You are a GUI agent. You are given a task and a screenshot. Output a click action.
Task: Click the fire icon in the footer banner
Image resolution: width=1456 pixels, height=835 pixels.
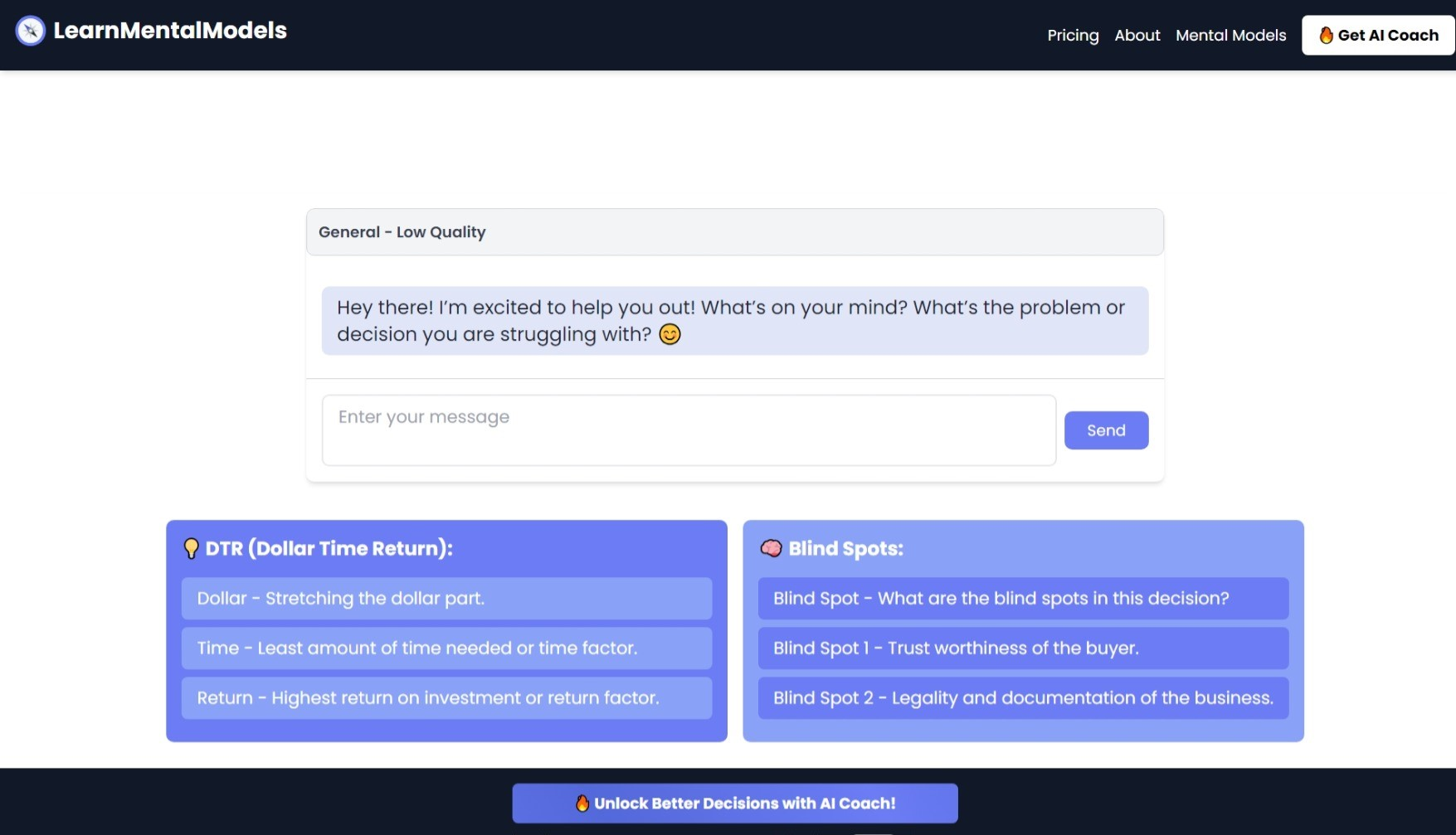(582, 803)
